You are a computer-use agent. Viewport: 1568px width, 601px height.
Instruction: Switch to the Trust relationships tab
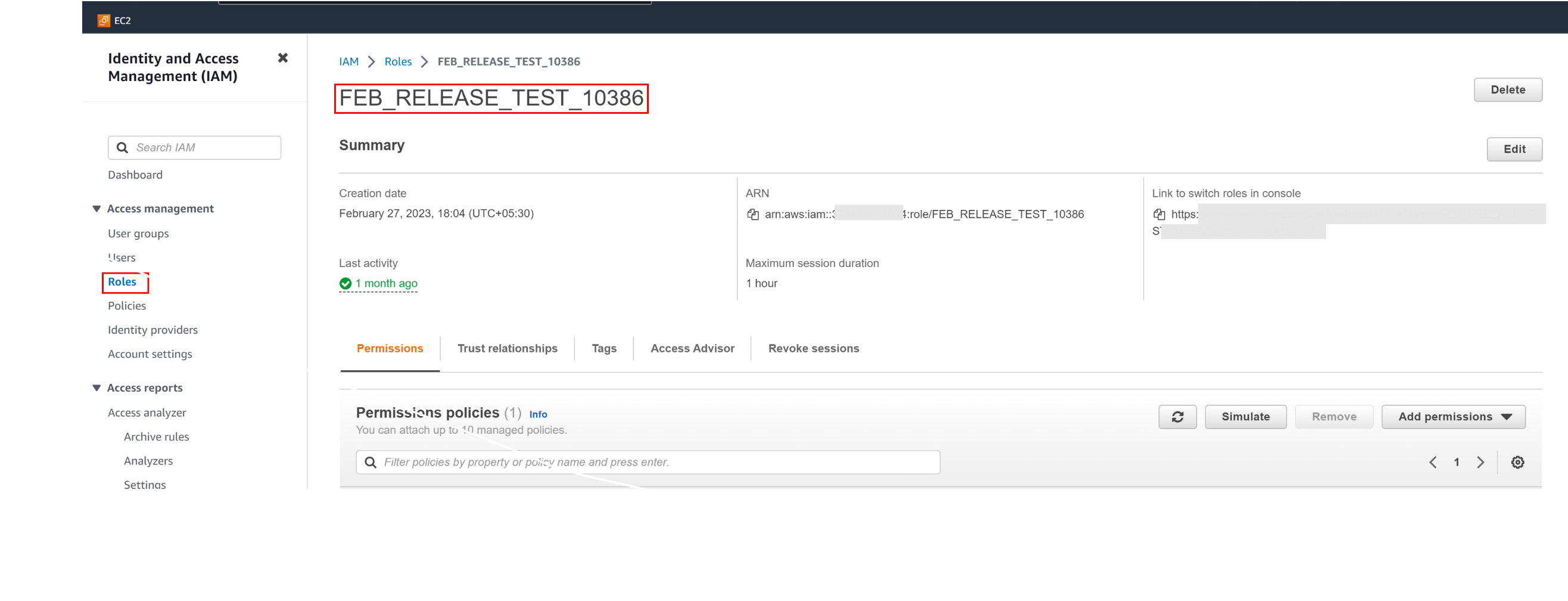[x=507, y=348]
